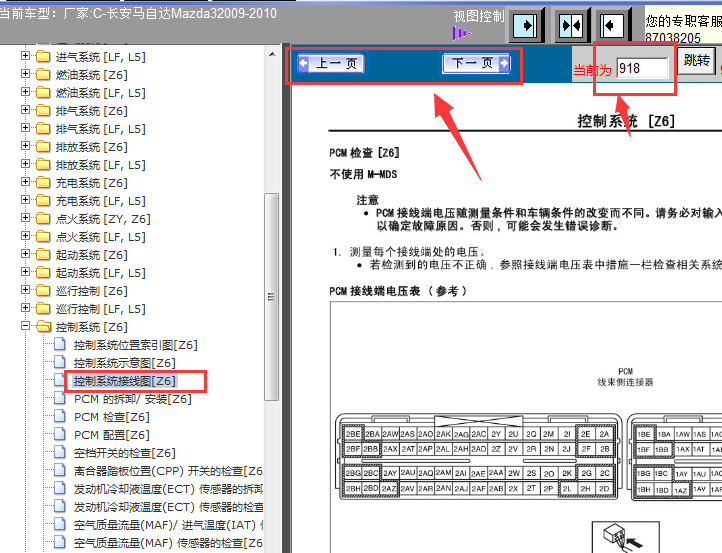Click the 视图控制 label
This screenshot has width=722, height=553.
click(x=479, y=16)
